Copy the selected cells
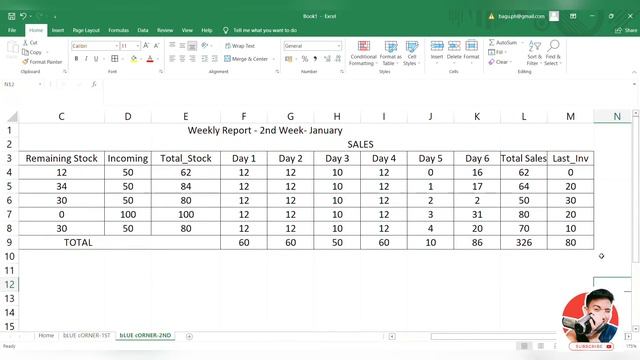 (x=32, y=52)
